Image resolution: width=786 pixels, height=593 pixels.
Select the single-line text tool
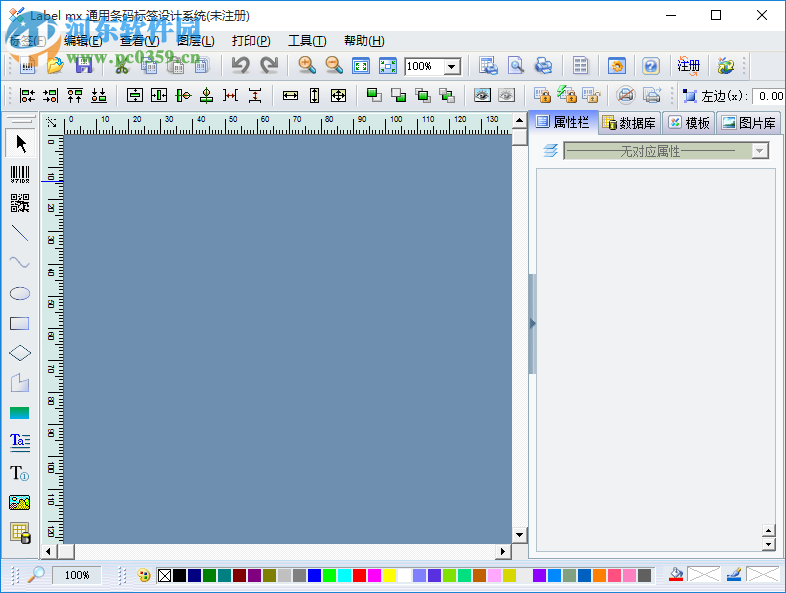[x=20, y=473]
